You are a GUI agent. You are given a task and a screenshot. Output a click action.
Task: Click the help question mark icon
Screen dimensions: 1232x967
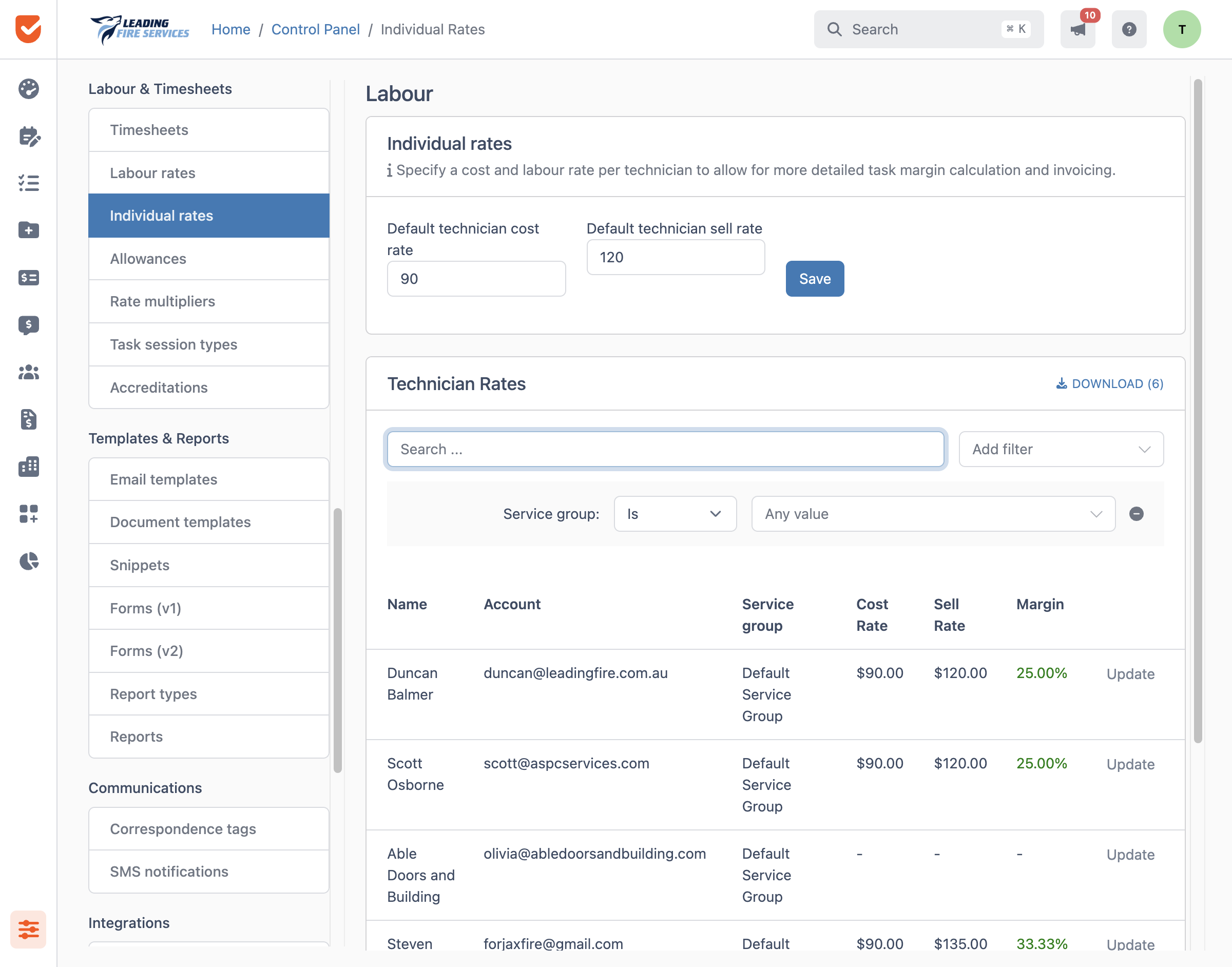click(1129, 29)
